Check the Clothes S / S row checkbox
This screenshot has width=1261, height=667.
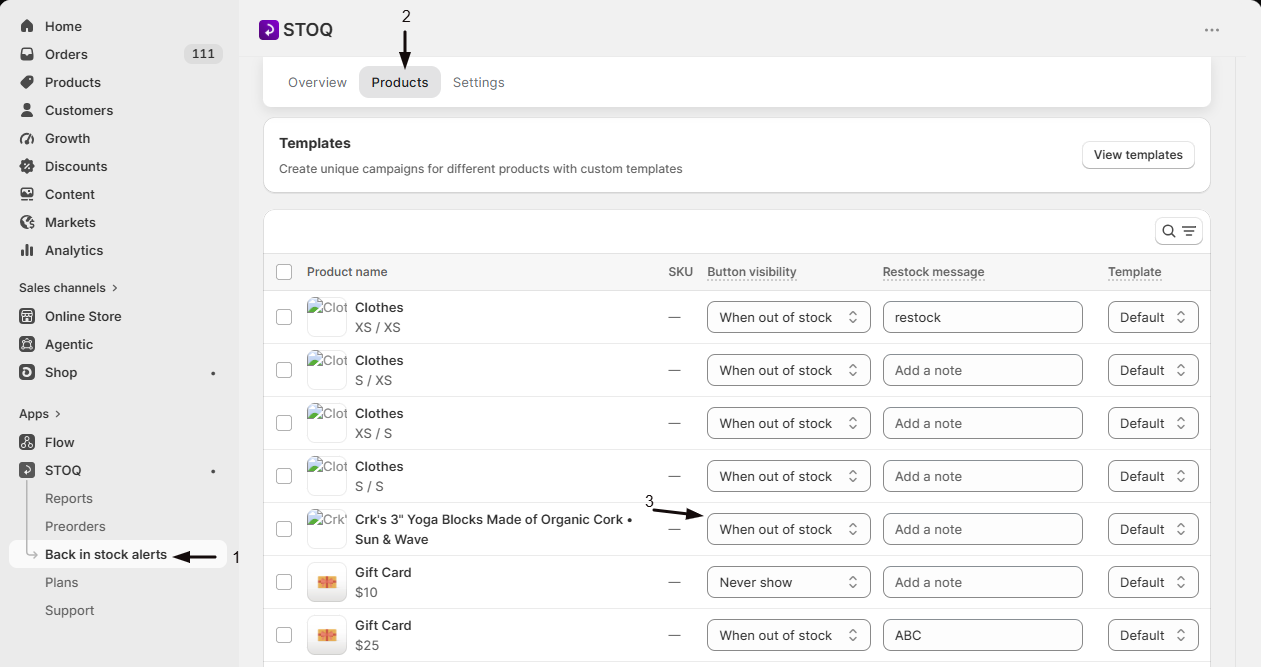[284, 476]
